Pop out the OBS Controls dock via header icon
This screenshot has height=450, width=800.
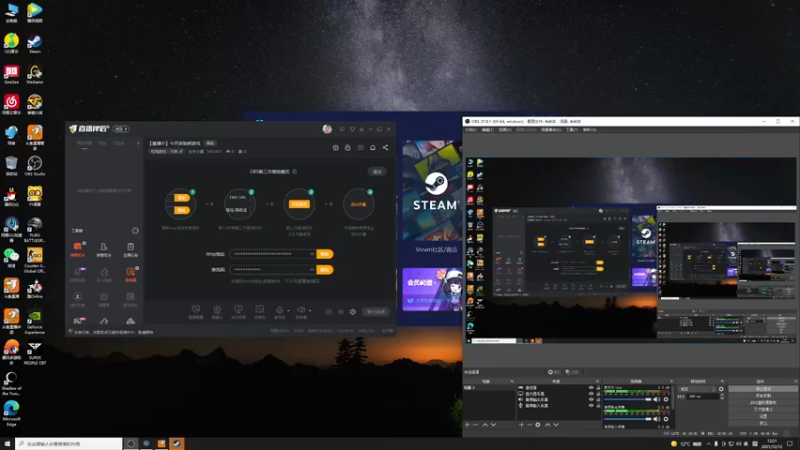coord(795,381)
